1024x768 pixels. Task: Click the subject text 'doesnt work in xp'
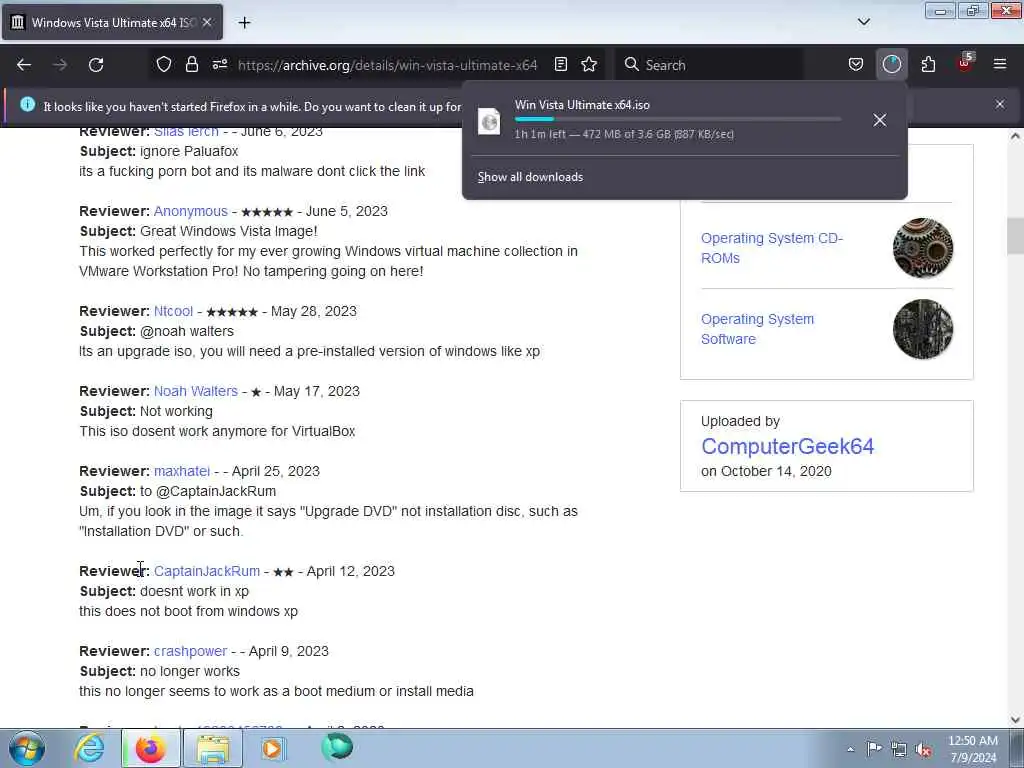195,591
